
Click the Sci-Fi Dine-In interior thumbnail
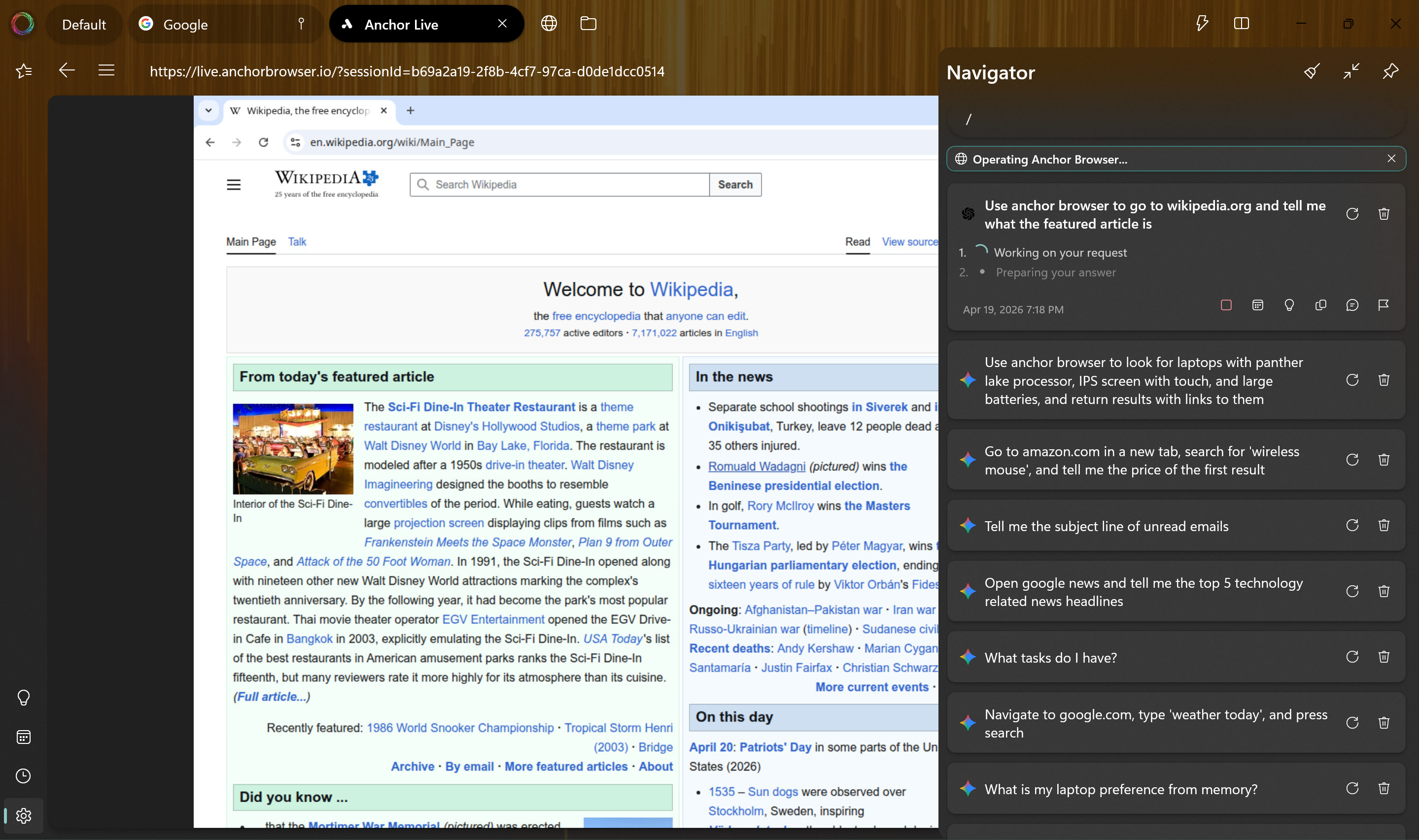(293, 448)
